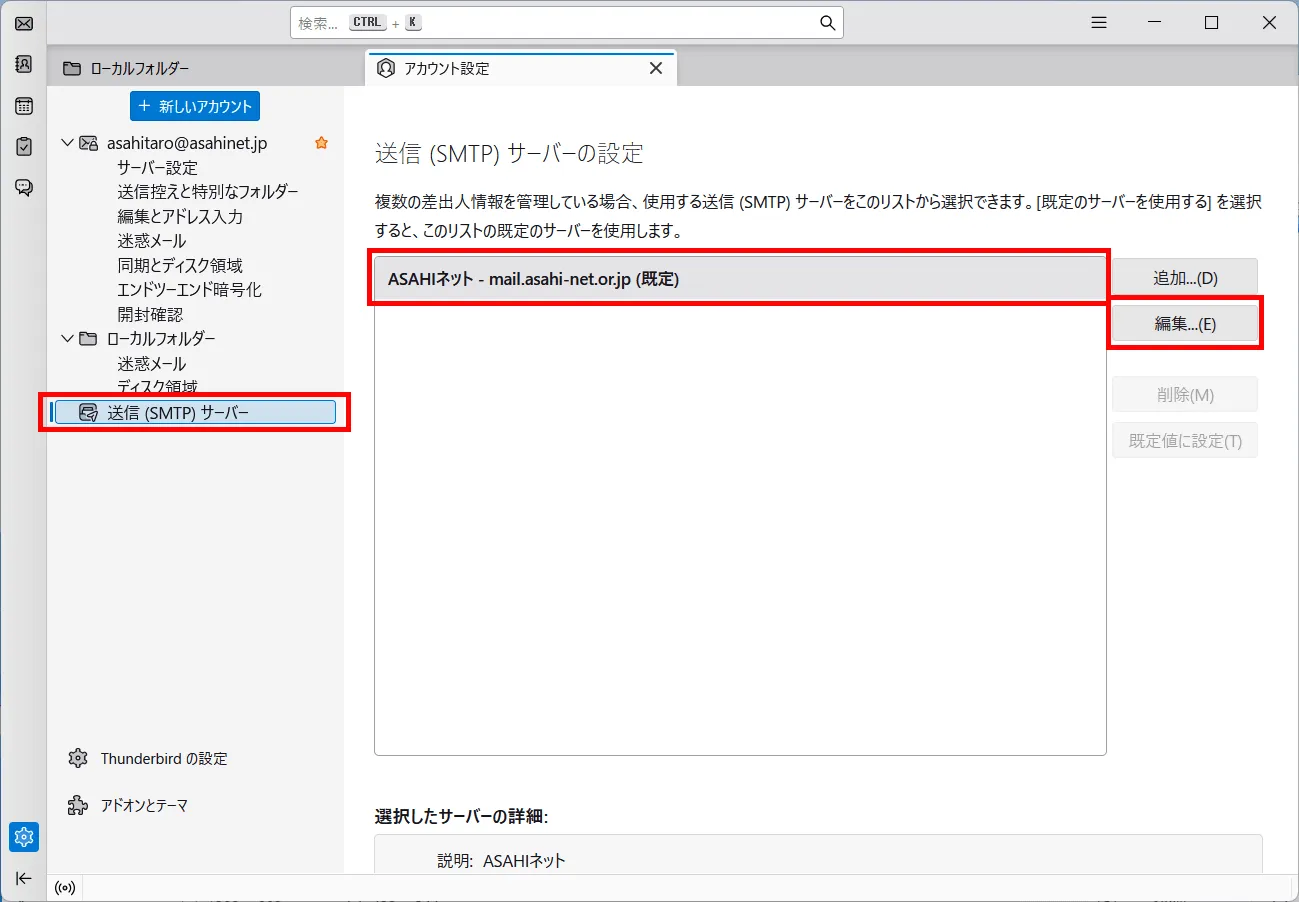Viewport: 1300px width, 902px height.
Task: Open the Mail space
Action: pyautogui.click(x=23, y=23)
